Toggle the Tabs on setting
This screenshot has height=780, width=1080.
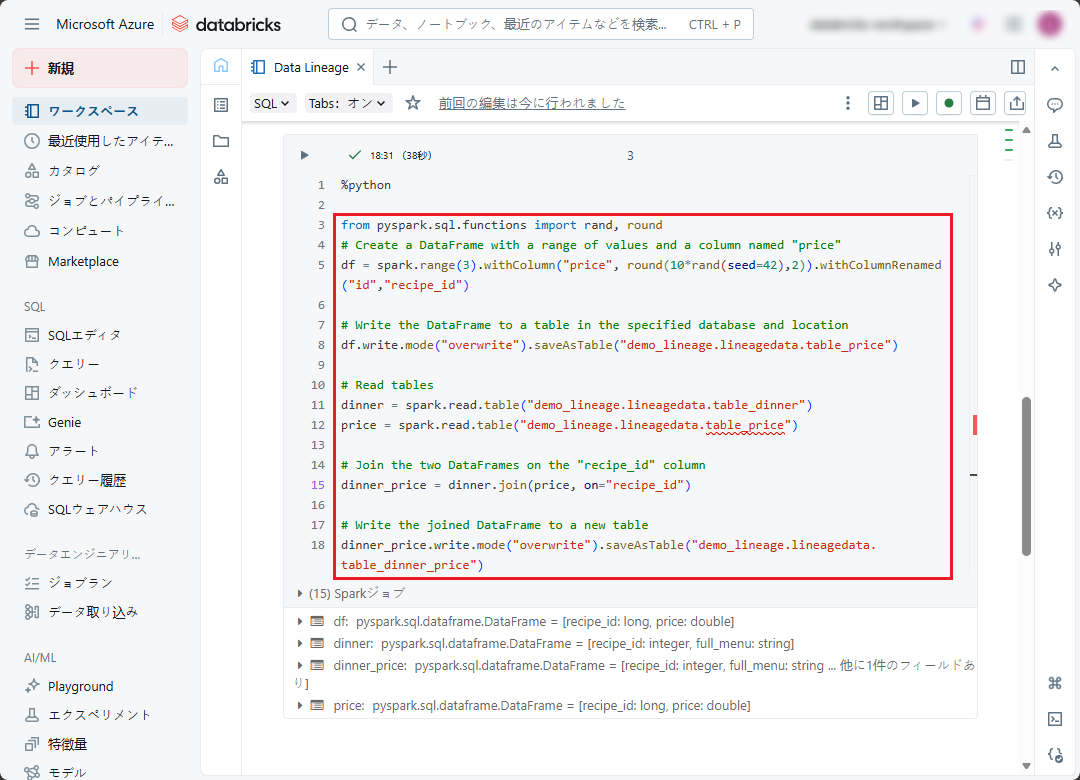point(348,103)
